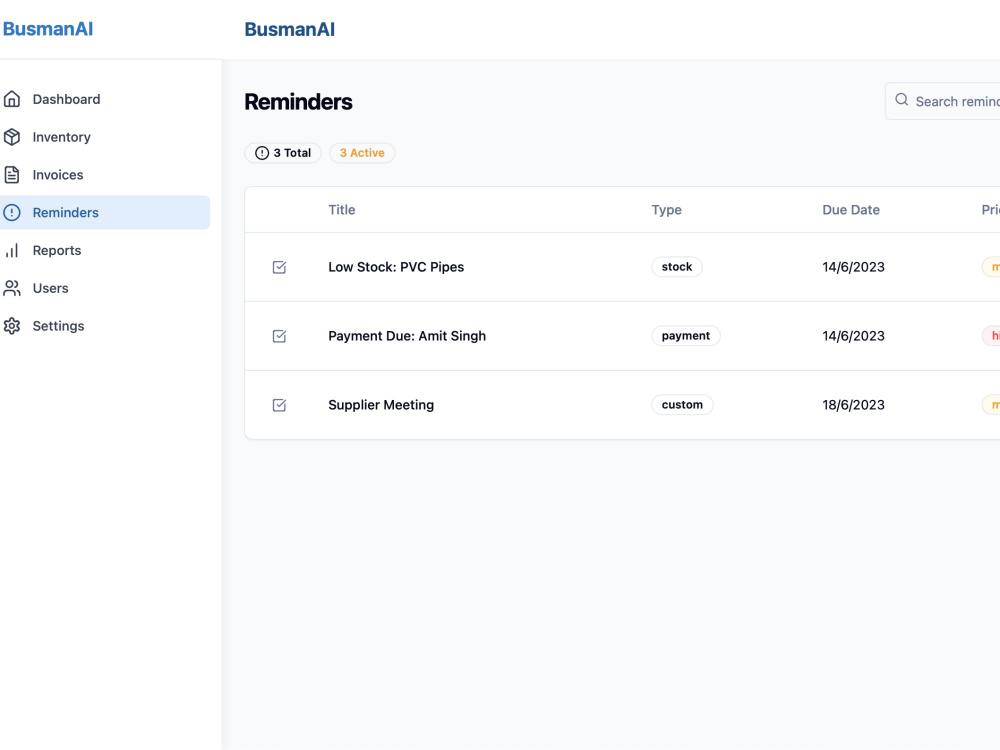
Task: Click due date 18/6/2023 for Supplier Meeting
Action: pos(853,405)
